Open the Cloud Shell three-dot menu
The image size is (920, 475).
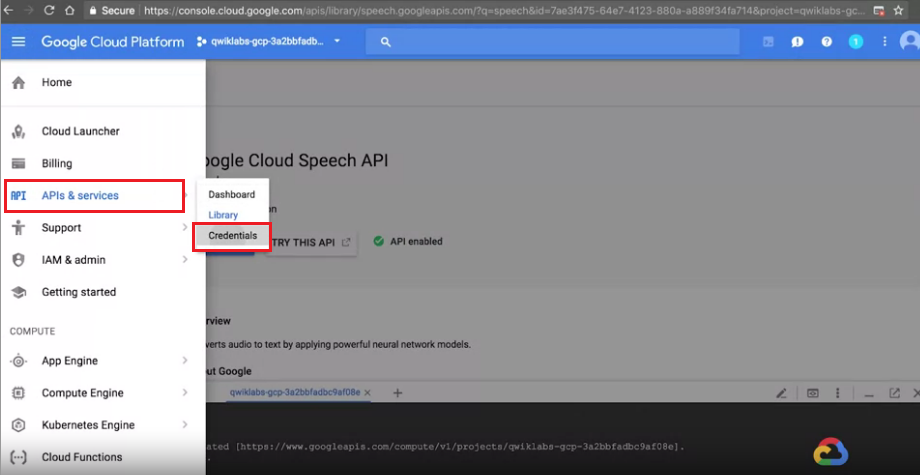pos(838,393)
